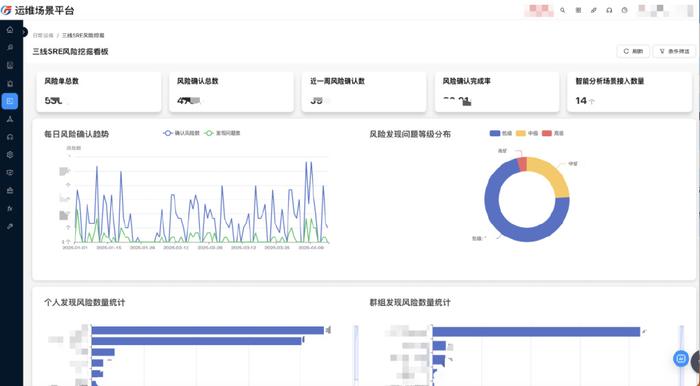Click the group chart vertical scroll slider
700x386 pixels.
coord(681,353)
